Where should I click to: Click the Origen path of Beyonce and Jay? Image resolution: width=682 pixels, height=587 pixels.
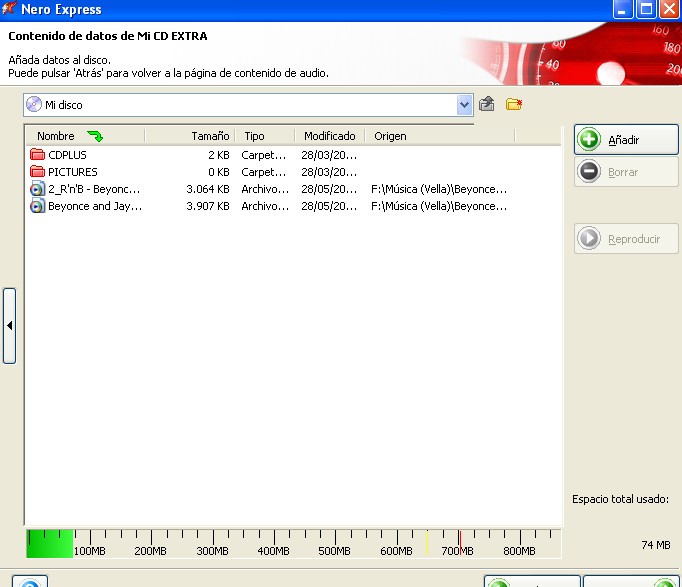tap(439, 206)
